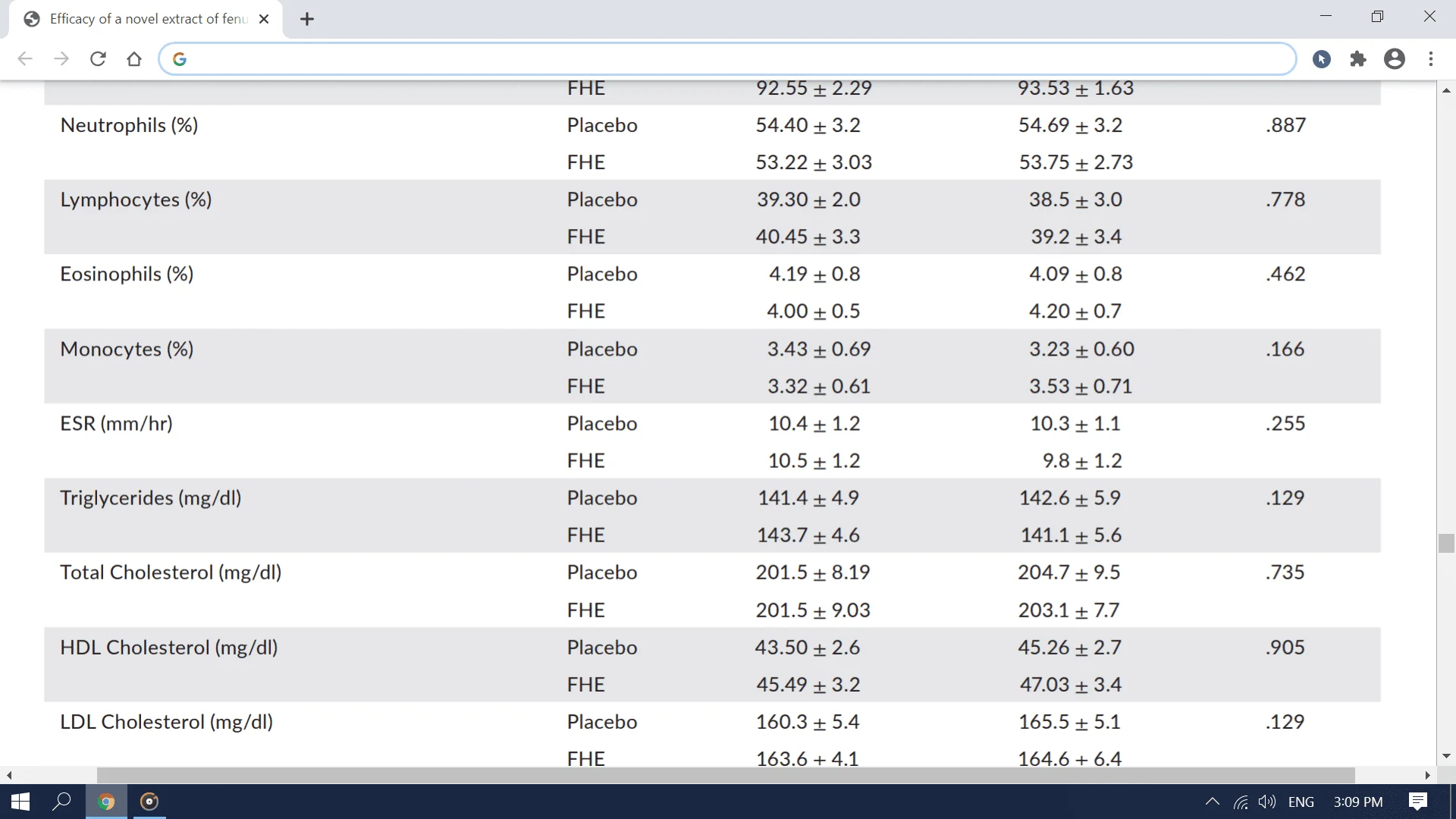Viewport: 1456px width, 819px height.
Task: Click the 201.5 ± 9.03 value
Action: tap(812, 610)
